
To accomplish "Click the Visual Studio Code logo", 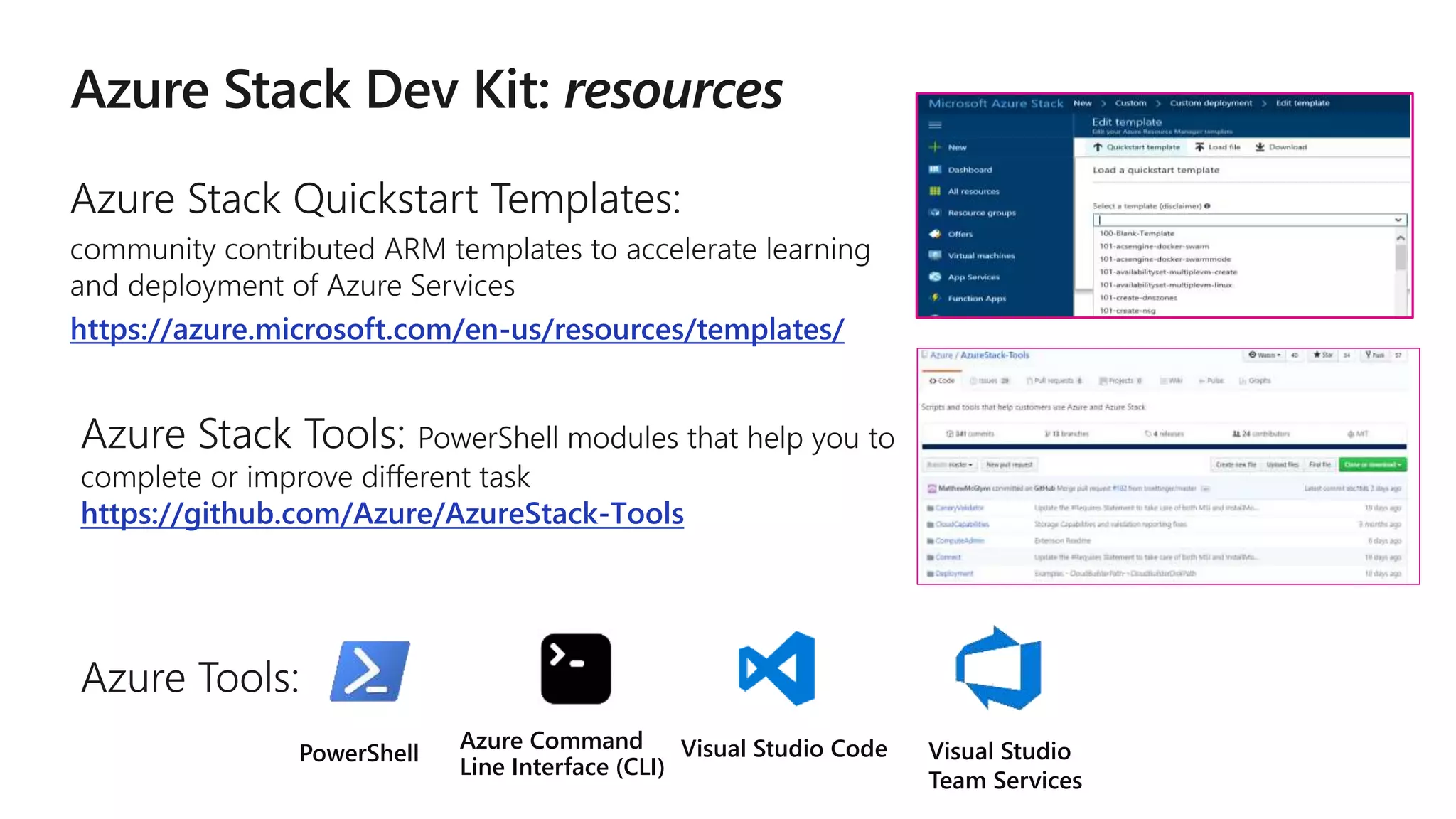I will pos(777,668).
